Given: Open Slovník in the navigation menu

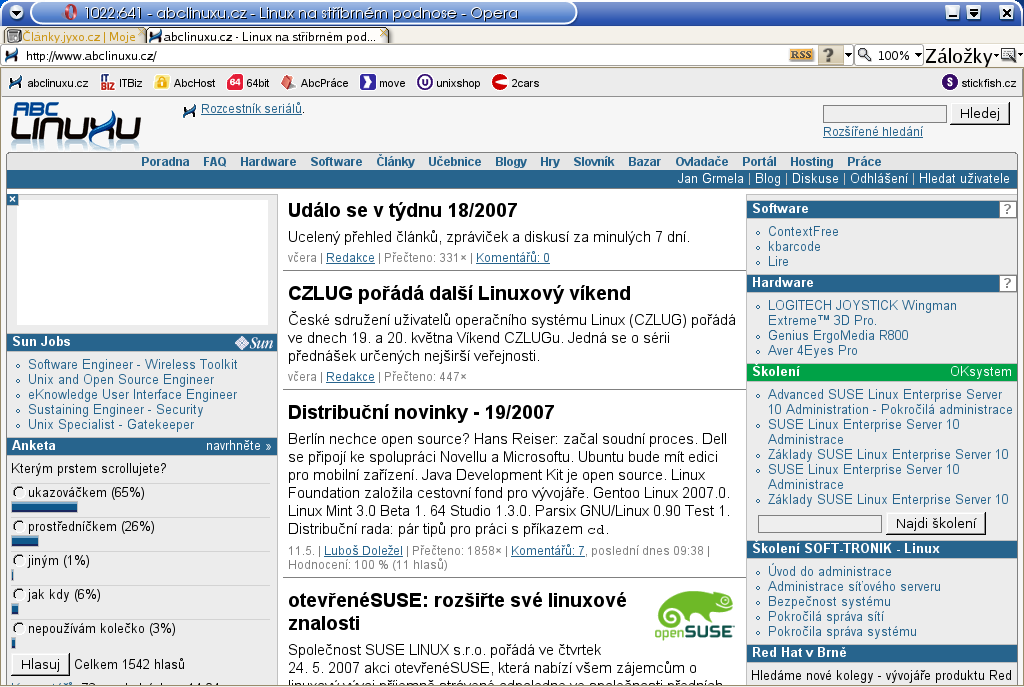Looking at the screenshot, I should coord(594,161).
